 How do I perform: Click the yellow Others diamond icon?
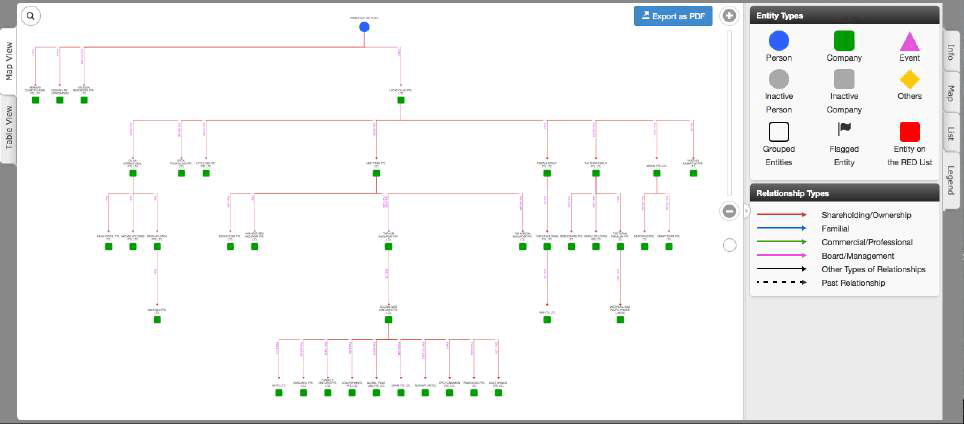(x=909, y=79)
